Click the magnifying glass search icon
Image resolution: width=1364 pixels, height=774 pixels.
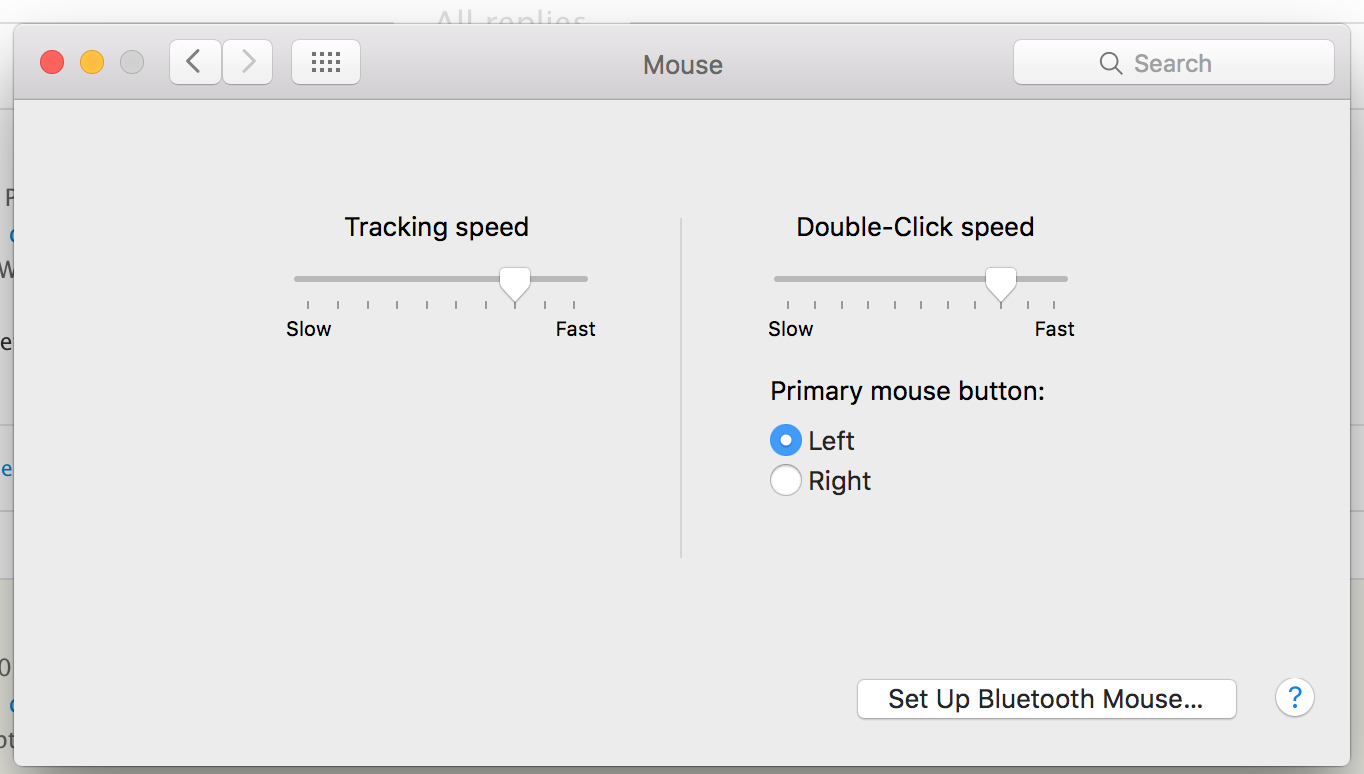(1110, 63)
